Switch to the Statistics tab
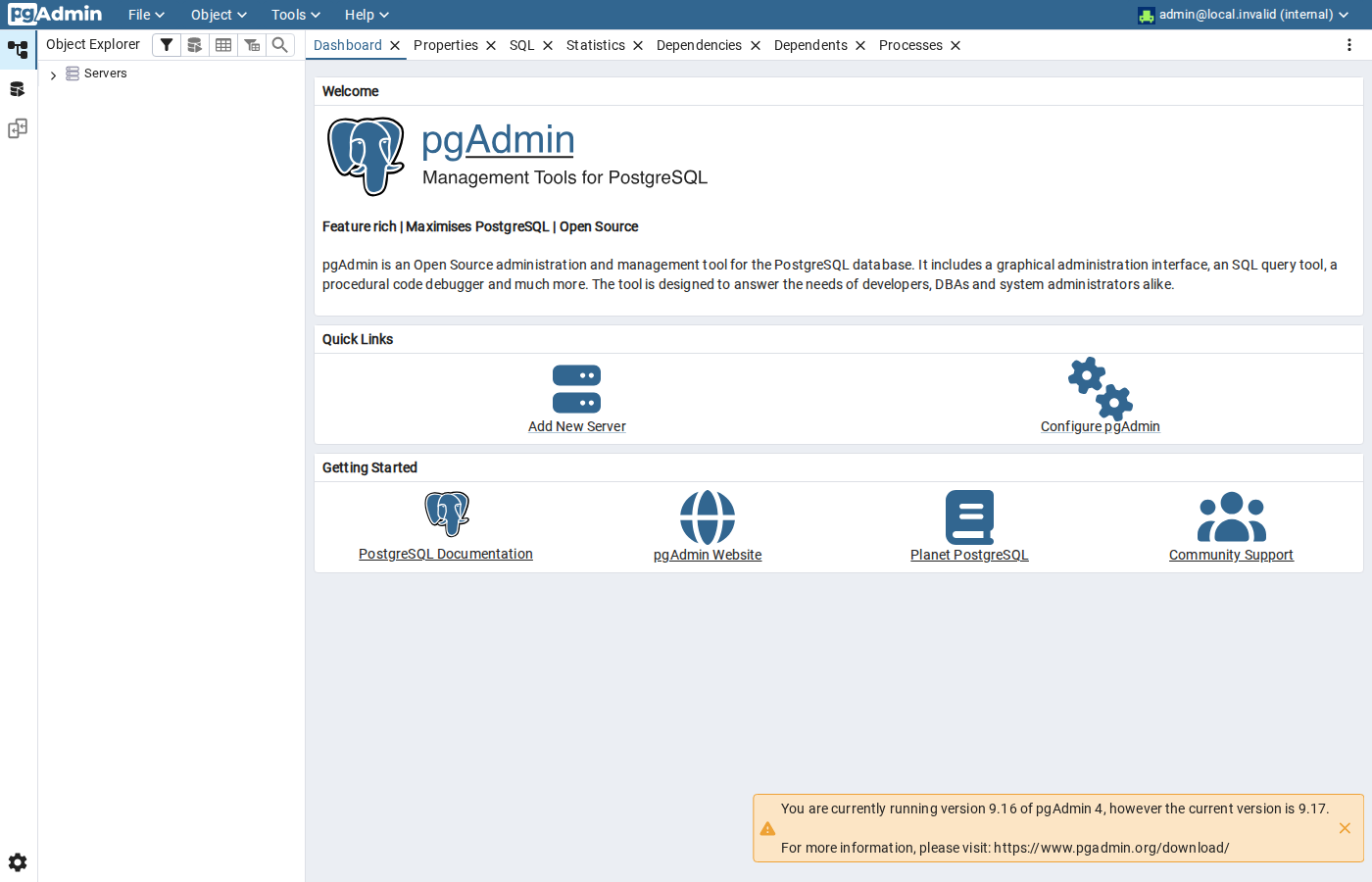 pyautogui.click(x=596, y=45)
